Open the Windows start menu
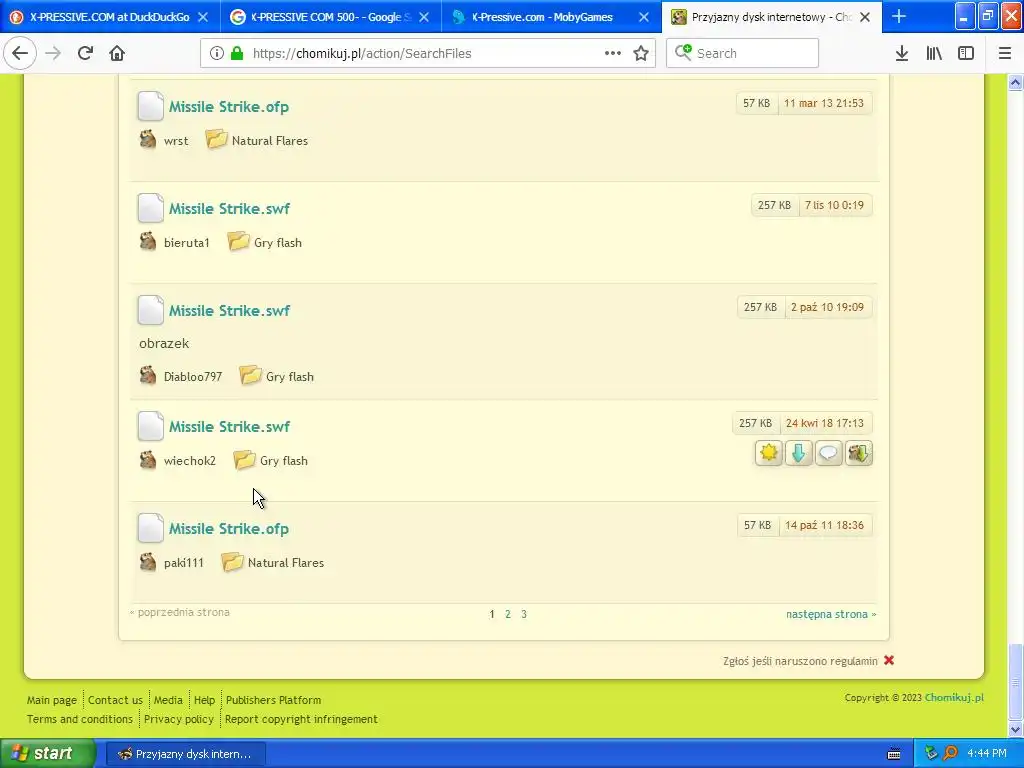 coord(47,753)
